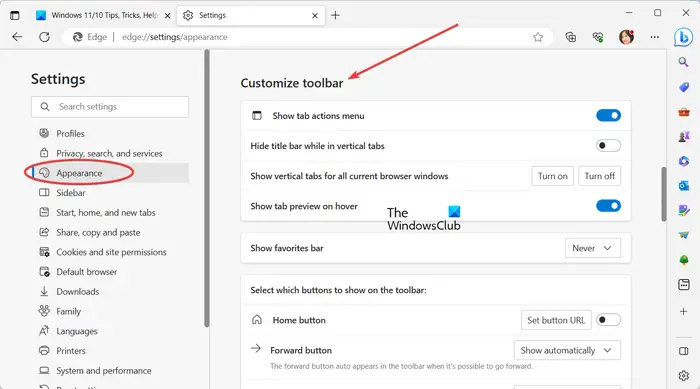Open the Show favorites bar Never dropdown
This screenshot has height=389, width=700.
(x=593, y=248)
